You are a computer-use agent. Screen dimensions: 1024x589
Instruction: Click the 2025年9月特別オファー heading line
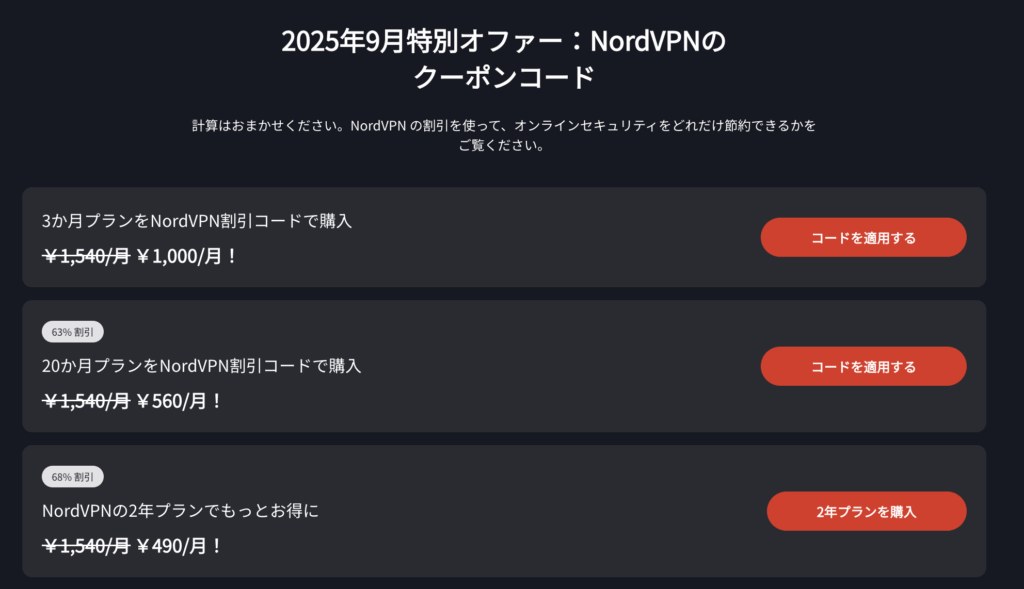(x=504, y=41)
